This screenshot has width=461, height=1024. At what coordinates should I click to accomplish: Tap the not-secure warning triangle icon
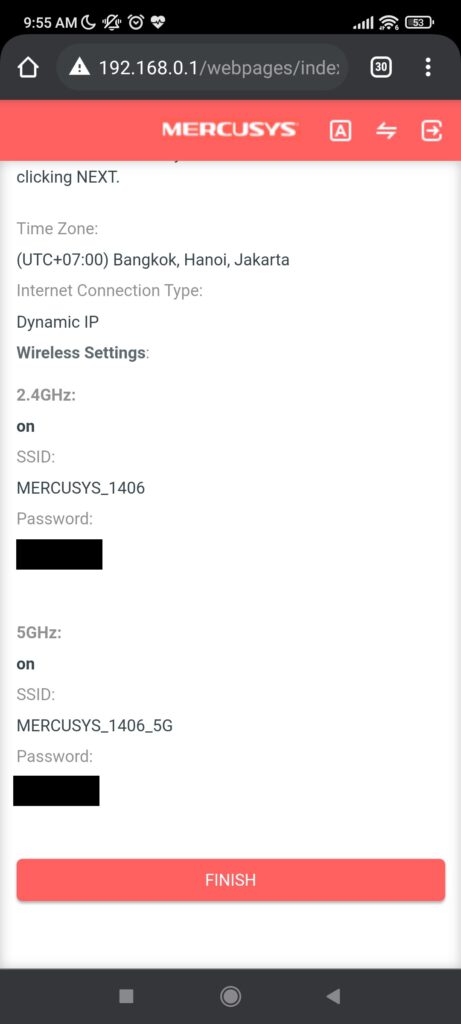pos(79,67)
